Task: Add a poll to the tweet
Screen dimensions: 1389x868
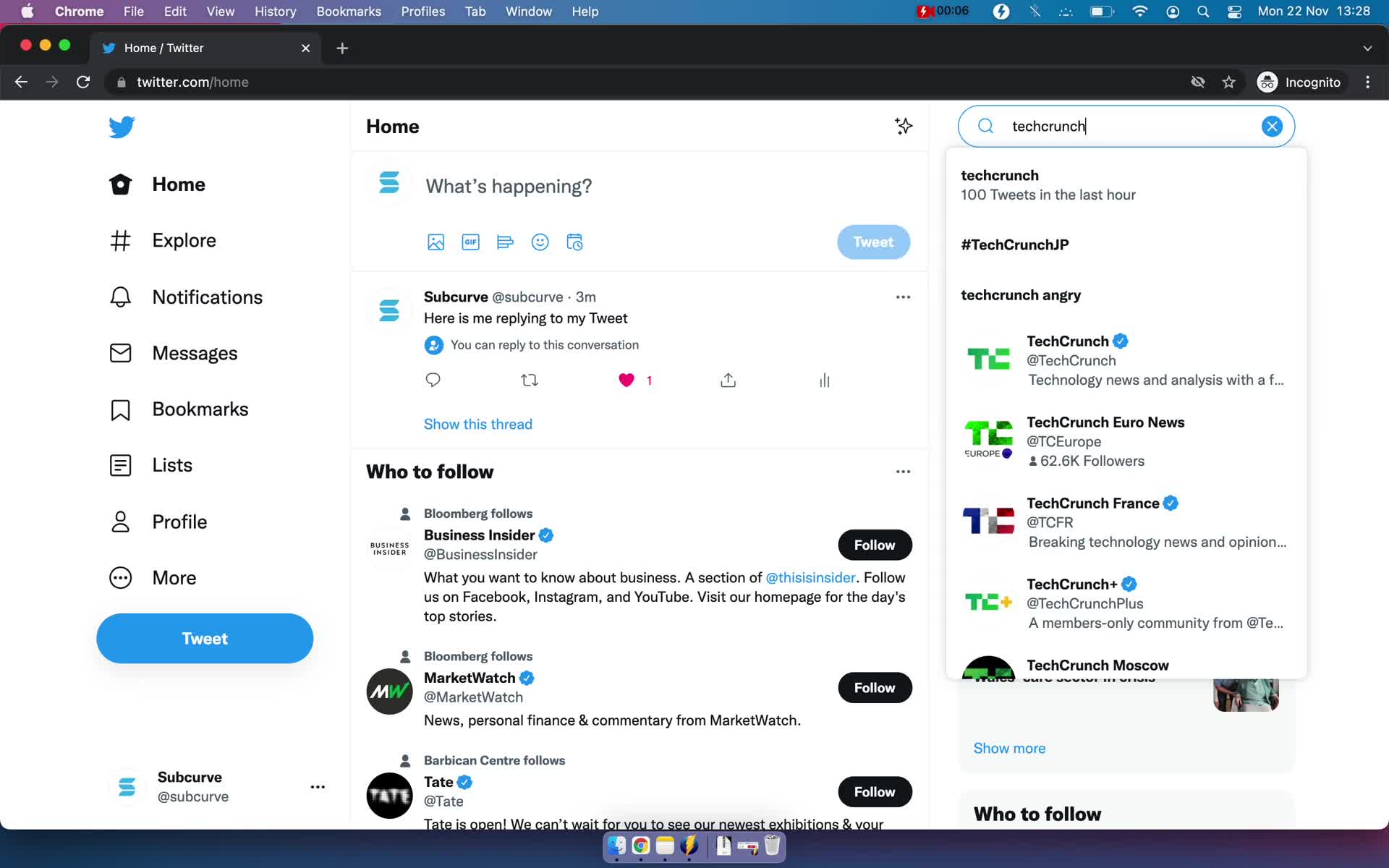Action: [x=505, y=242]
